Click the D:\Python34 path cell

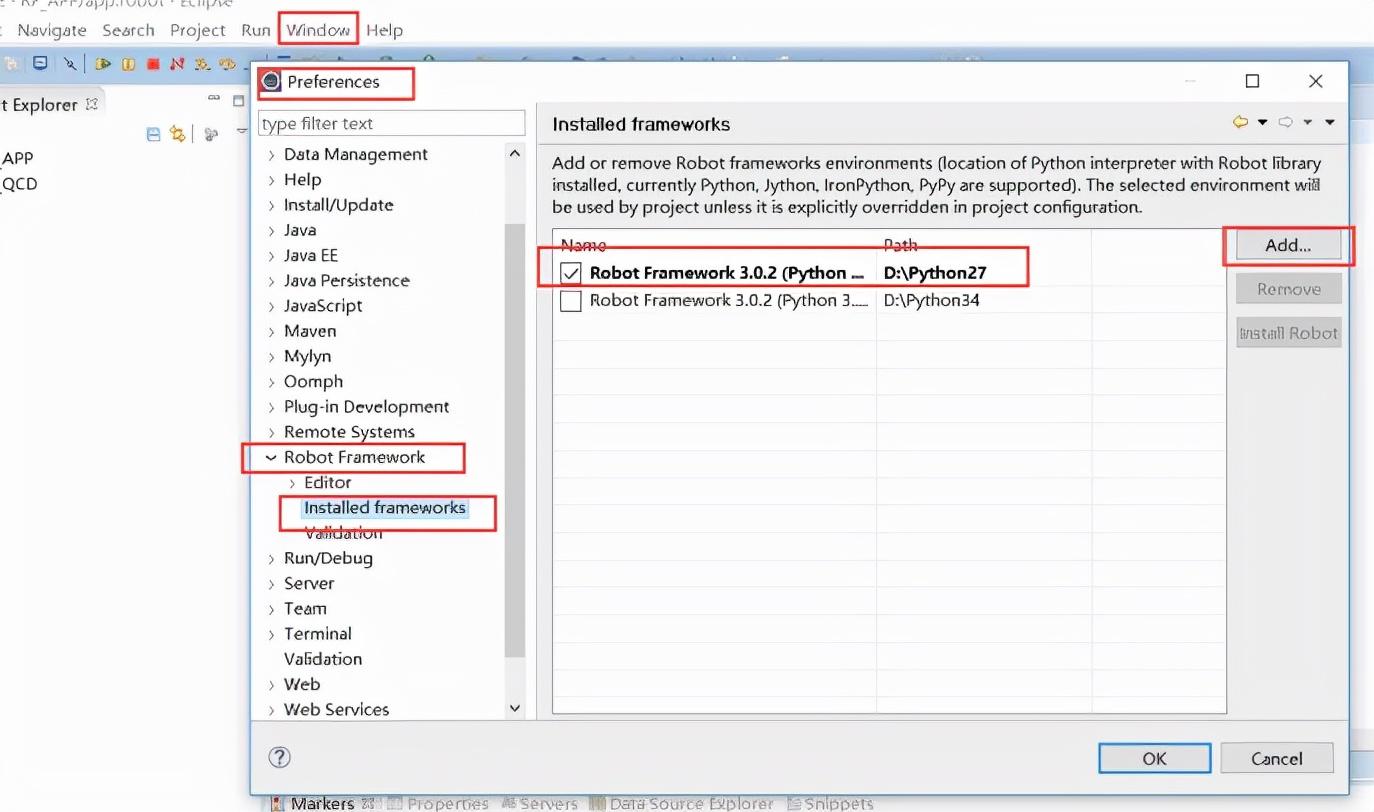[x=932, y=300]
